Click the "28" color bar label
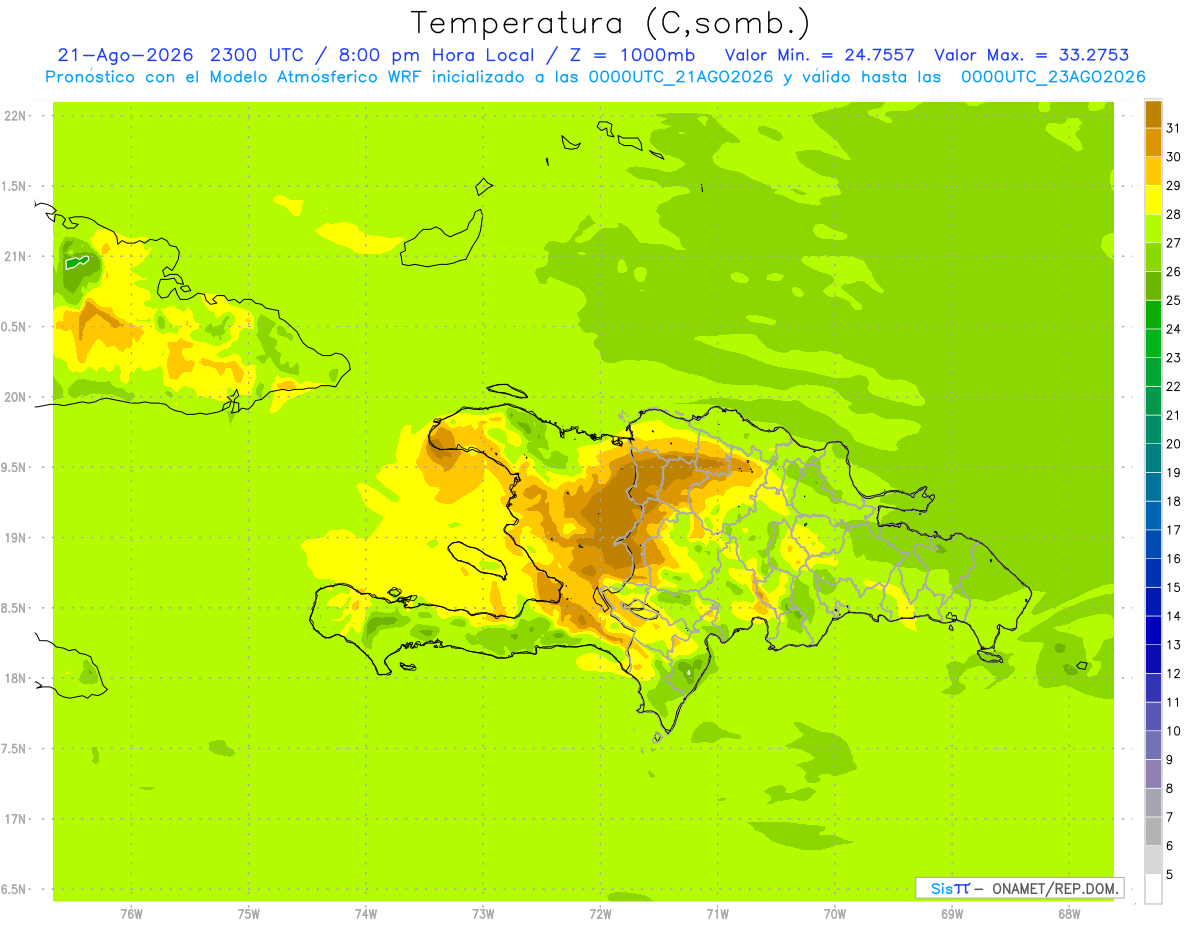1200x927 pixels. pyautogui.click(x=1173, y=214)
